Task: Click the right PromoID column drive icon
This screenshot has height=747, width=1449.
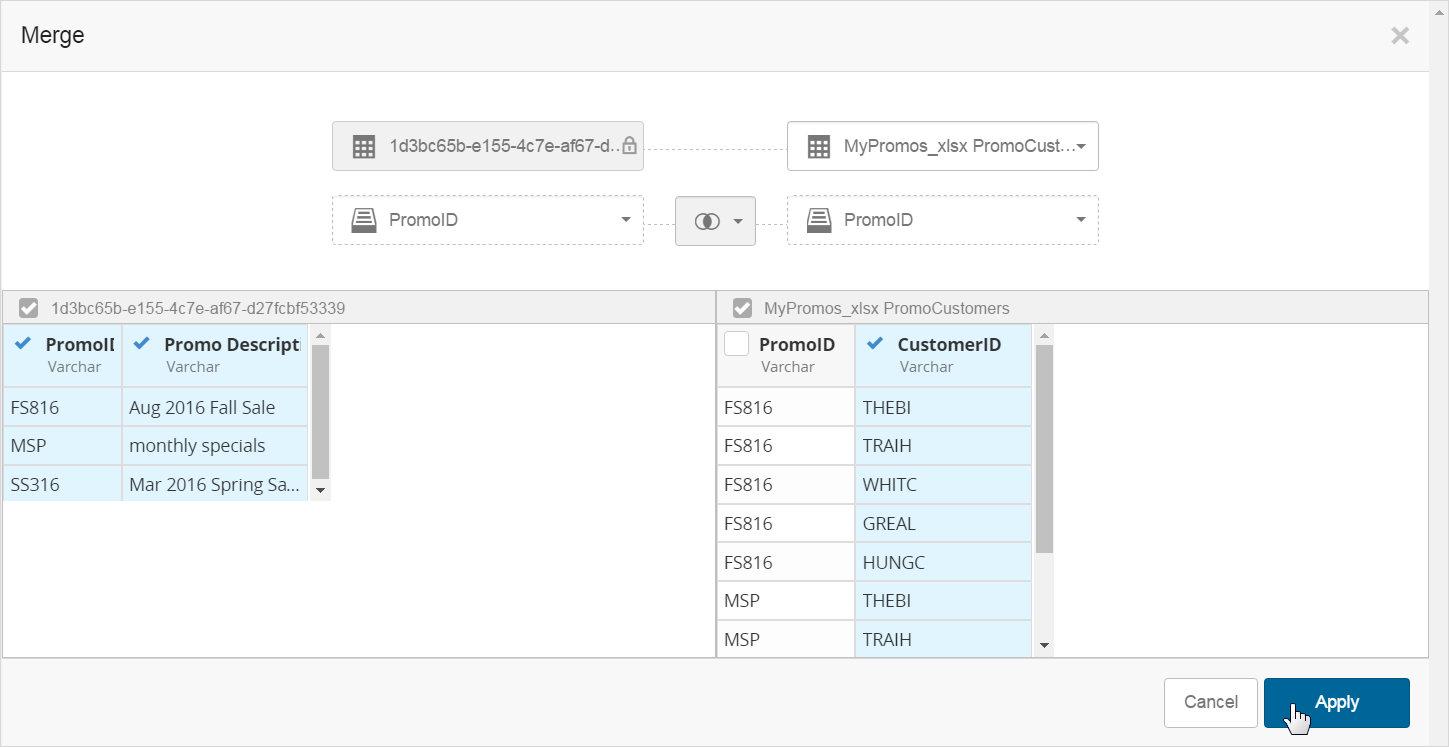Action: (819, 220)
